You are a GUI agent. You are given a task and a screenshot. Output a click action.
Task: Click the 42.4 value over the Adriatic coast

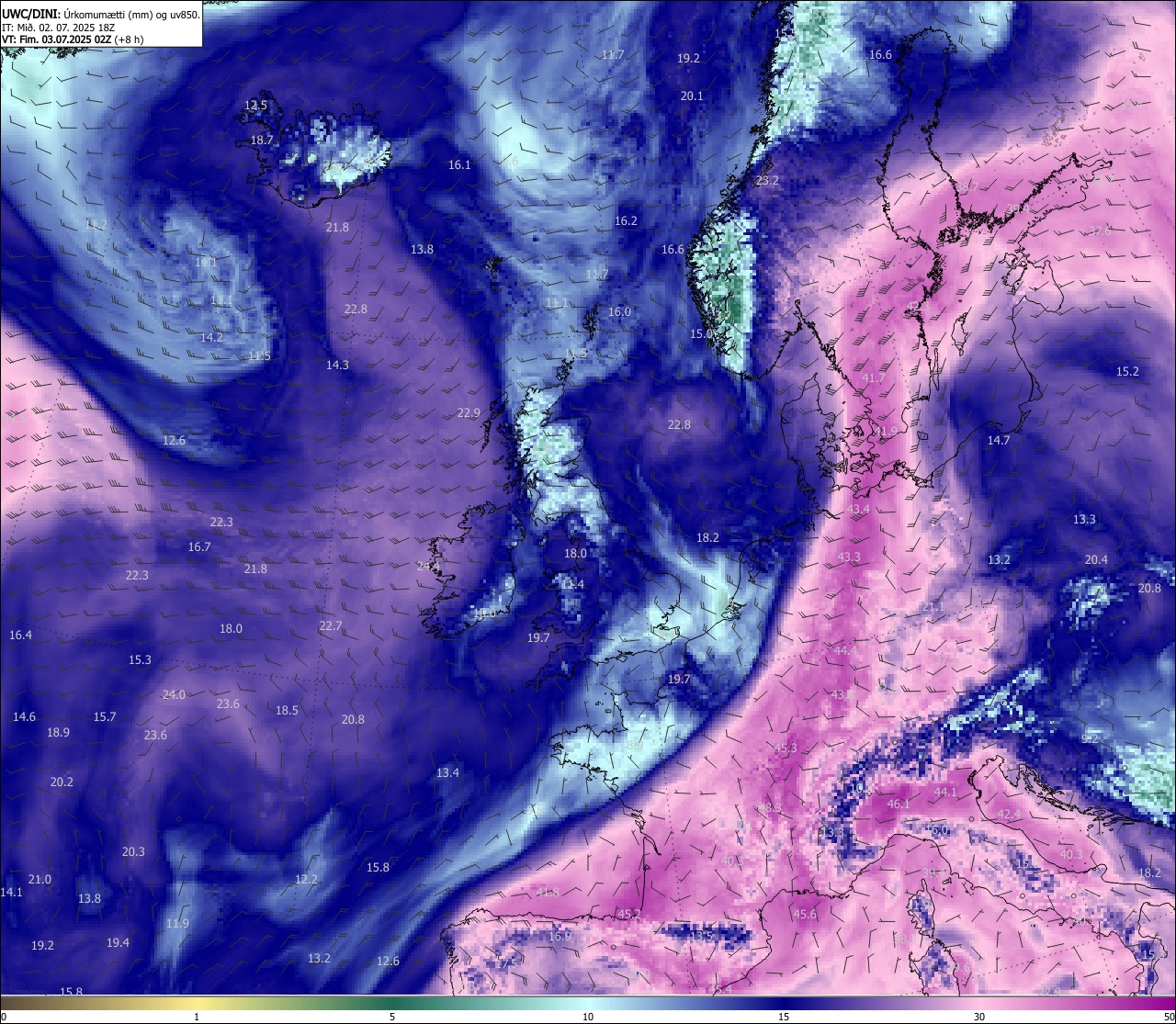1009,816
